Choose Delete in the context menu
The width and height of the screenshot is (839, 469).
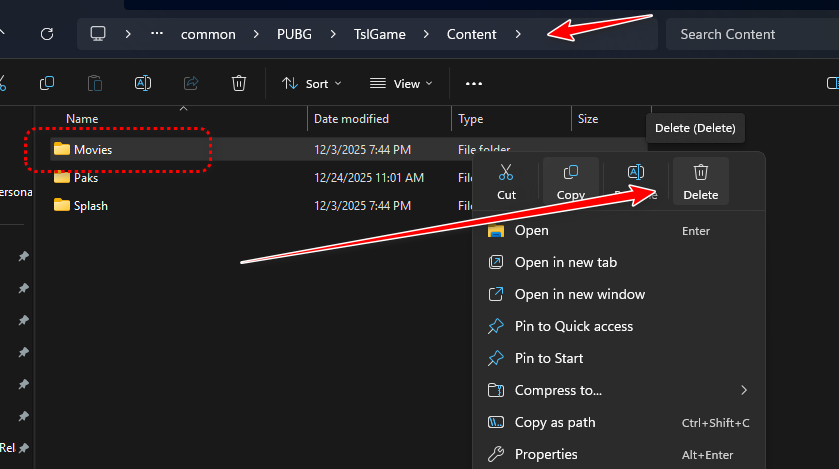coord(700,182)
